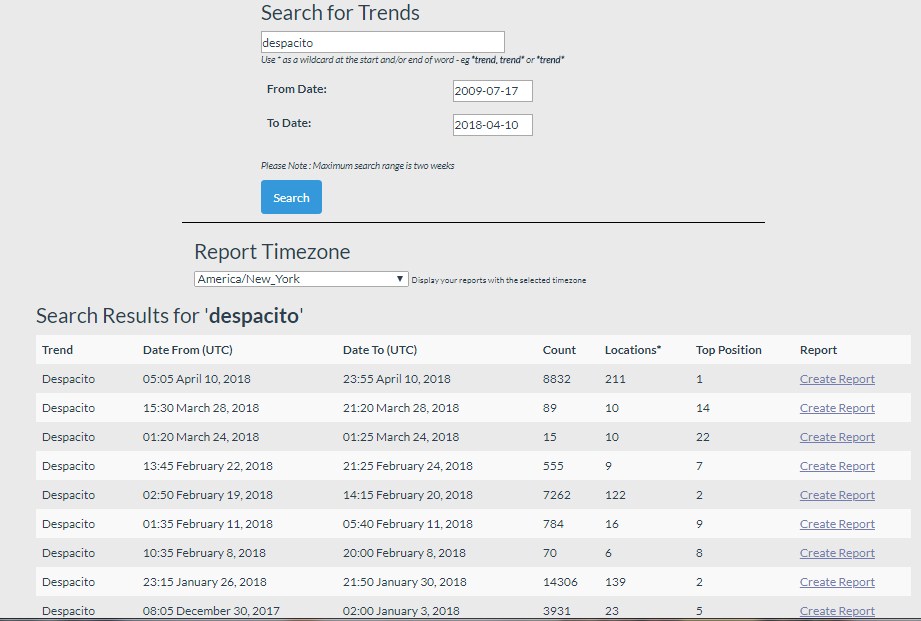Create report for April 10, 2018 trend
Viewport: 921px width, 621px height.
[837, 379]
